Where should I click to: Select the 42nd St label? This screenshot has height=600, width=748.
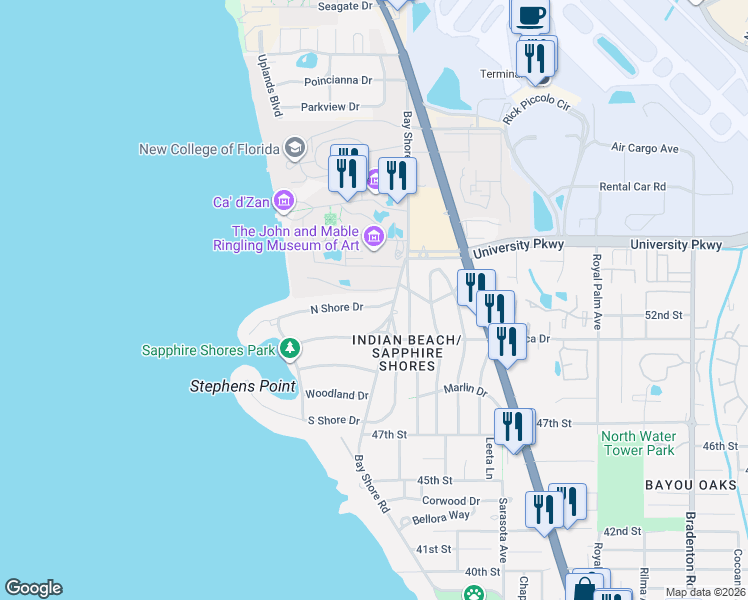point(623,531)
